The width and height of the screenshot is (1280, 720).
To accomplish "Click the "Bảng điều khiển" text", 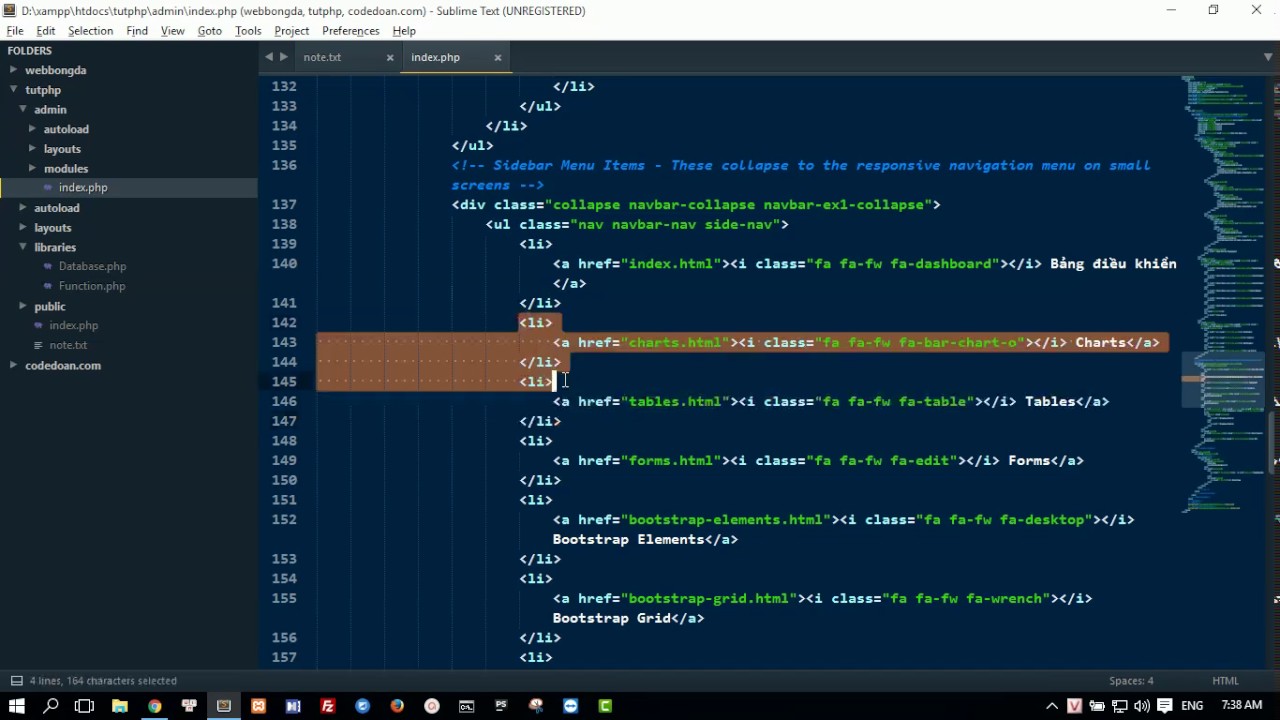I will pos(1113,263).
